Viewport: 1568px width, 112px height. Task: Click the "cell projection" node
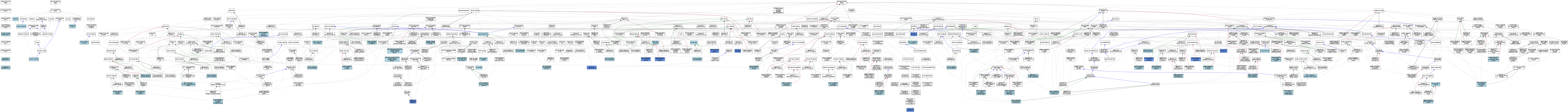pos(91,19)
